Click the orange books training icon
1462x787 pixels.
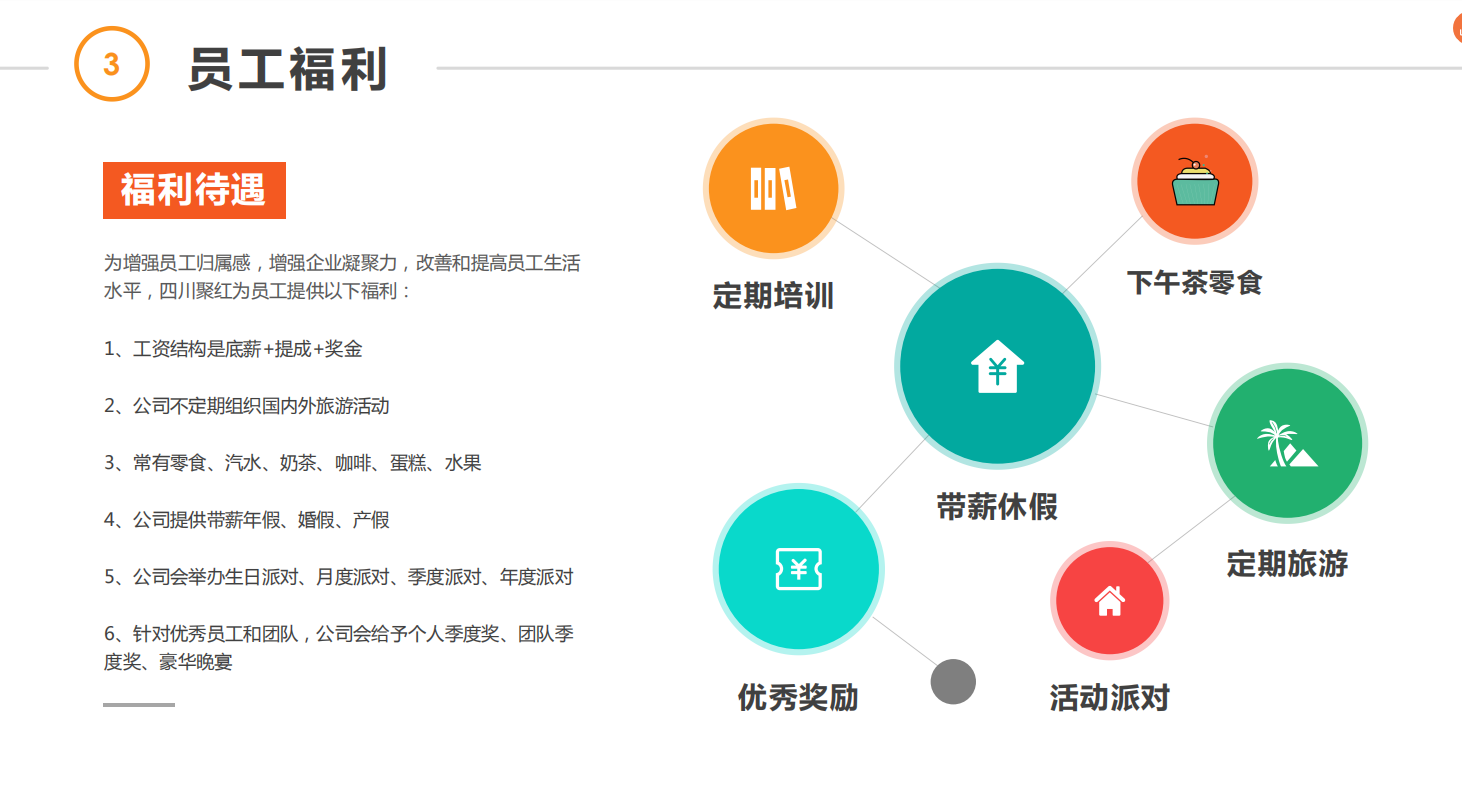(773, 188)
